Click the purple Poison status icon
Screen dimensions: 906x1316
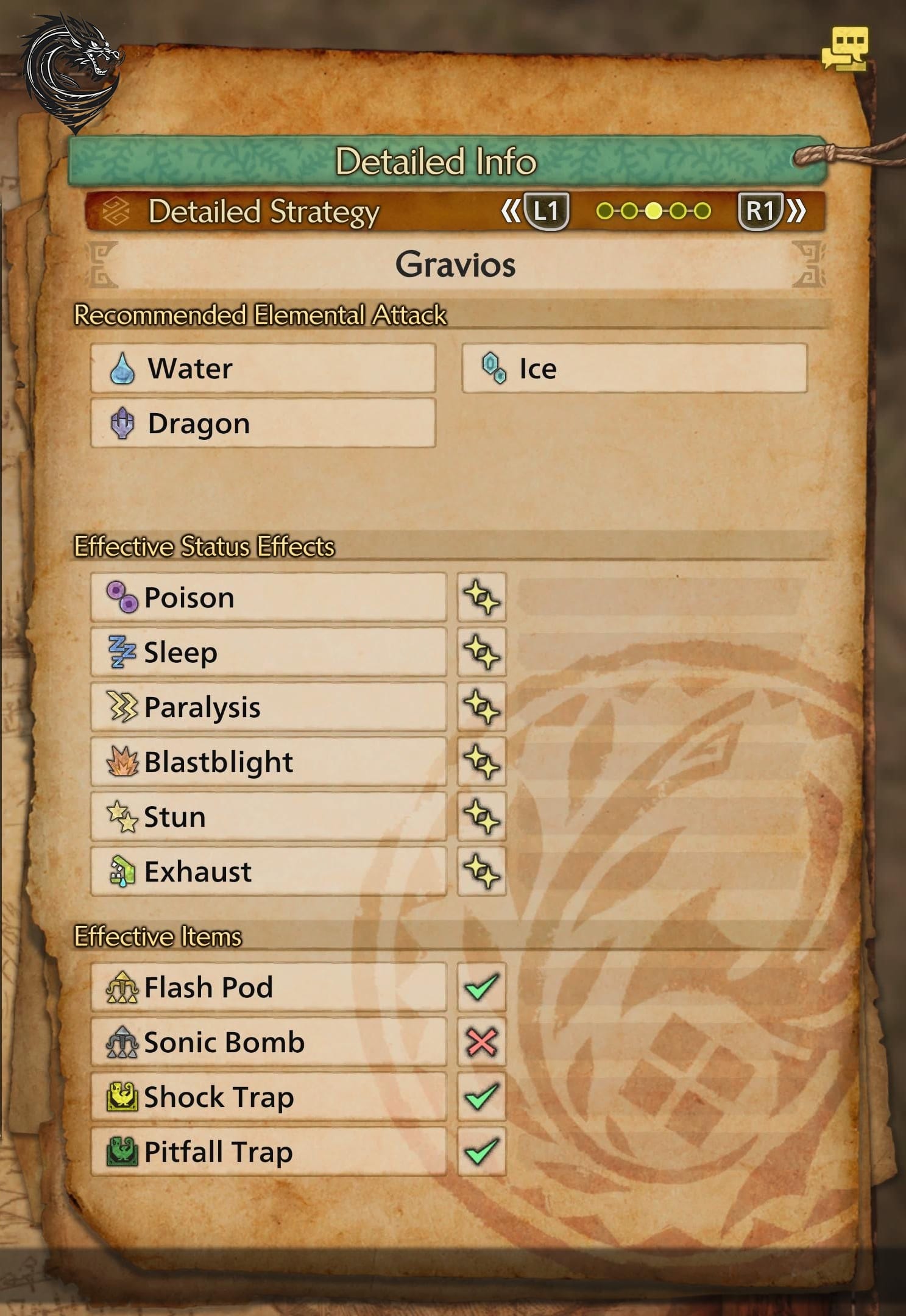click(x=122, y=597)
